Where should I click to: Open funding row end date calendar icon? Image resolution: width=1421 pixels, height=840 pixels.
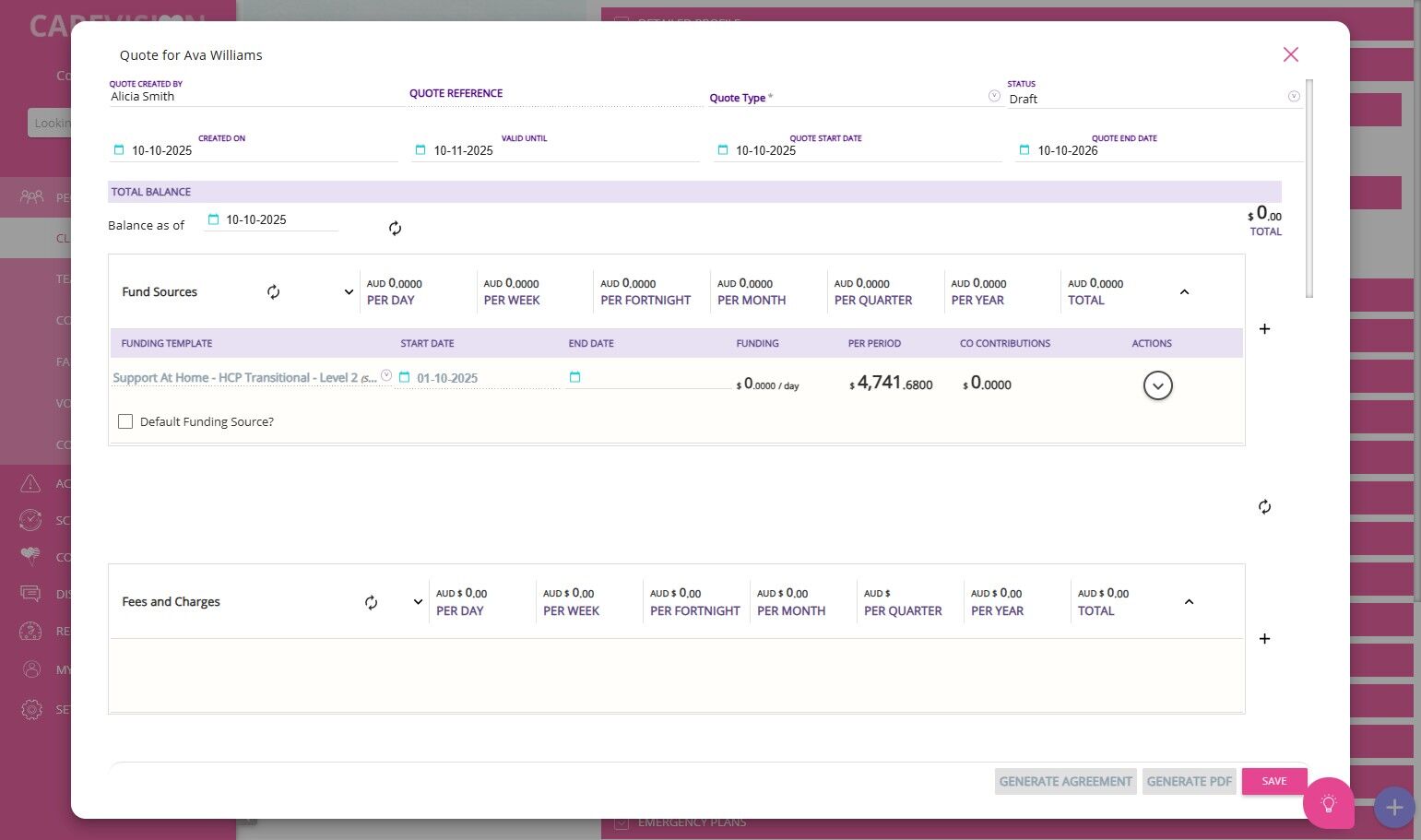point(574,377)
